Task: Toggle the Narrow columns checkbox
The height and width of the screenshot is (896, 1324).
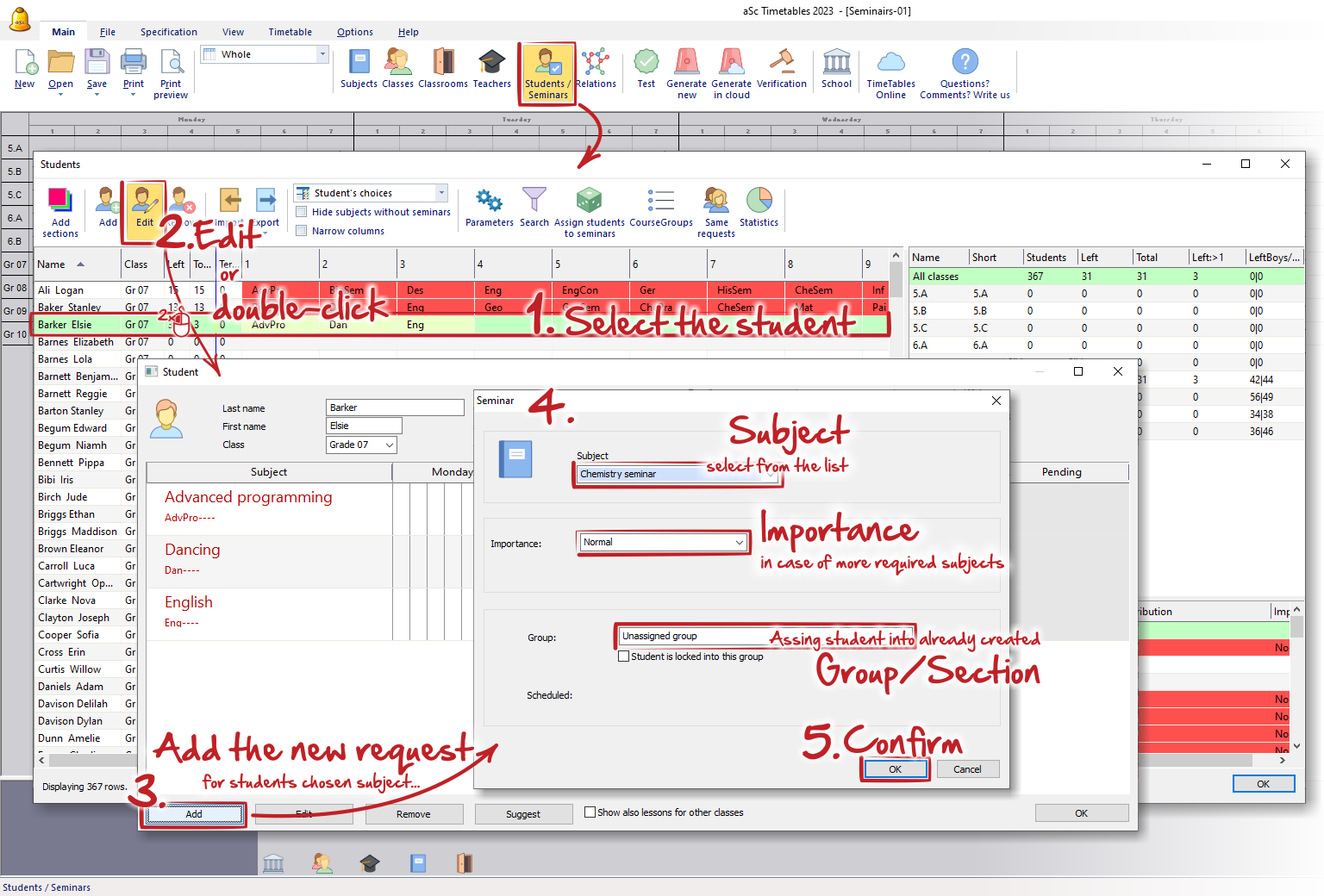Action: coord(302,231)
